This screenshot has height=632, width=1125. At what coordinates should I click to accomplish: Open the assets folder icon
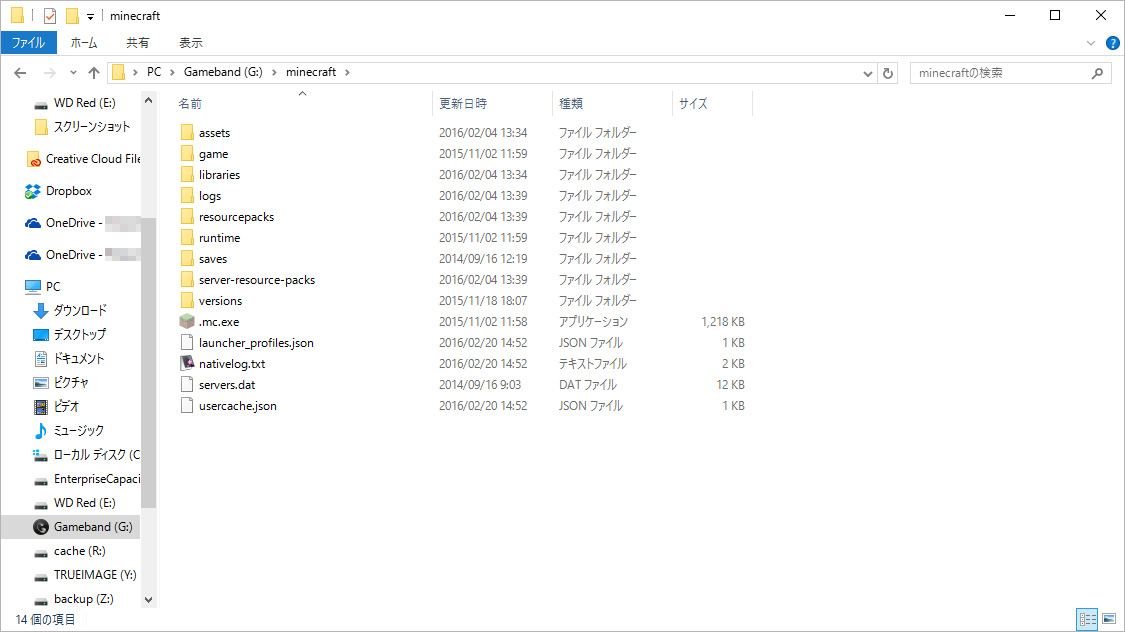click(187, 133)
